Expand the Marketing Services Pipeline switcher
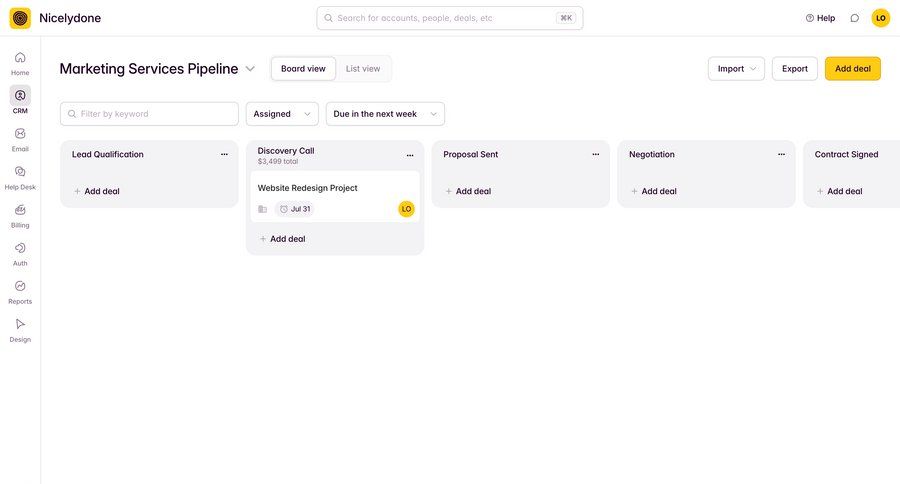Viewport: 900px width, 484px height. click(x=250, y=68)
